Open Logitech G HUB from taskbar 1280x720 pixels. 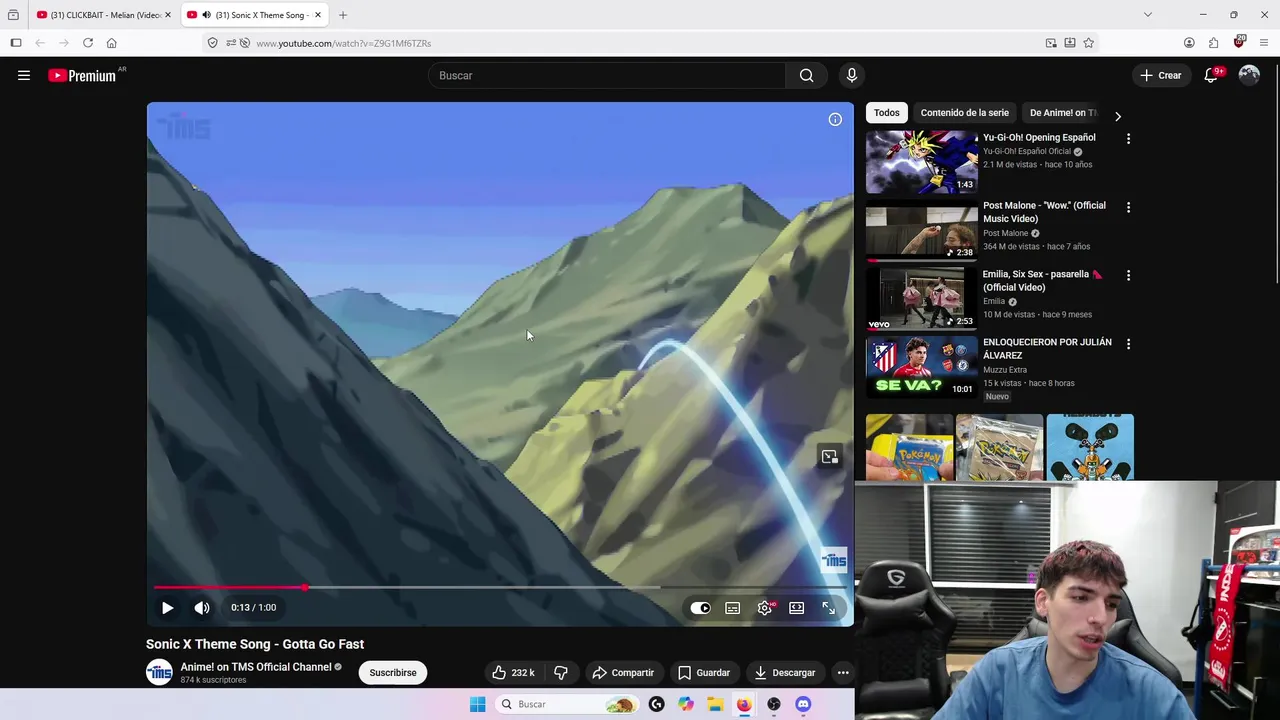(x=656, y=704)
